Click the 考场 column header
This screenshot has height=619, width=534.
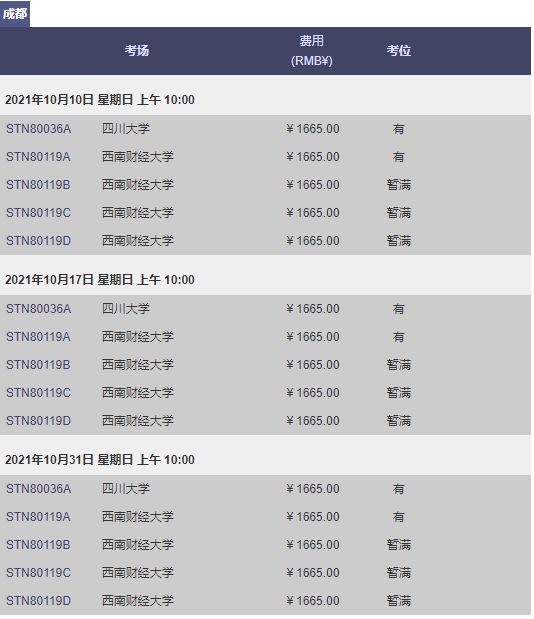pos(137,51)
